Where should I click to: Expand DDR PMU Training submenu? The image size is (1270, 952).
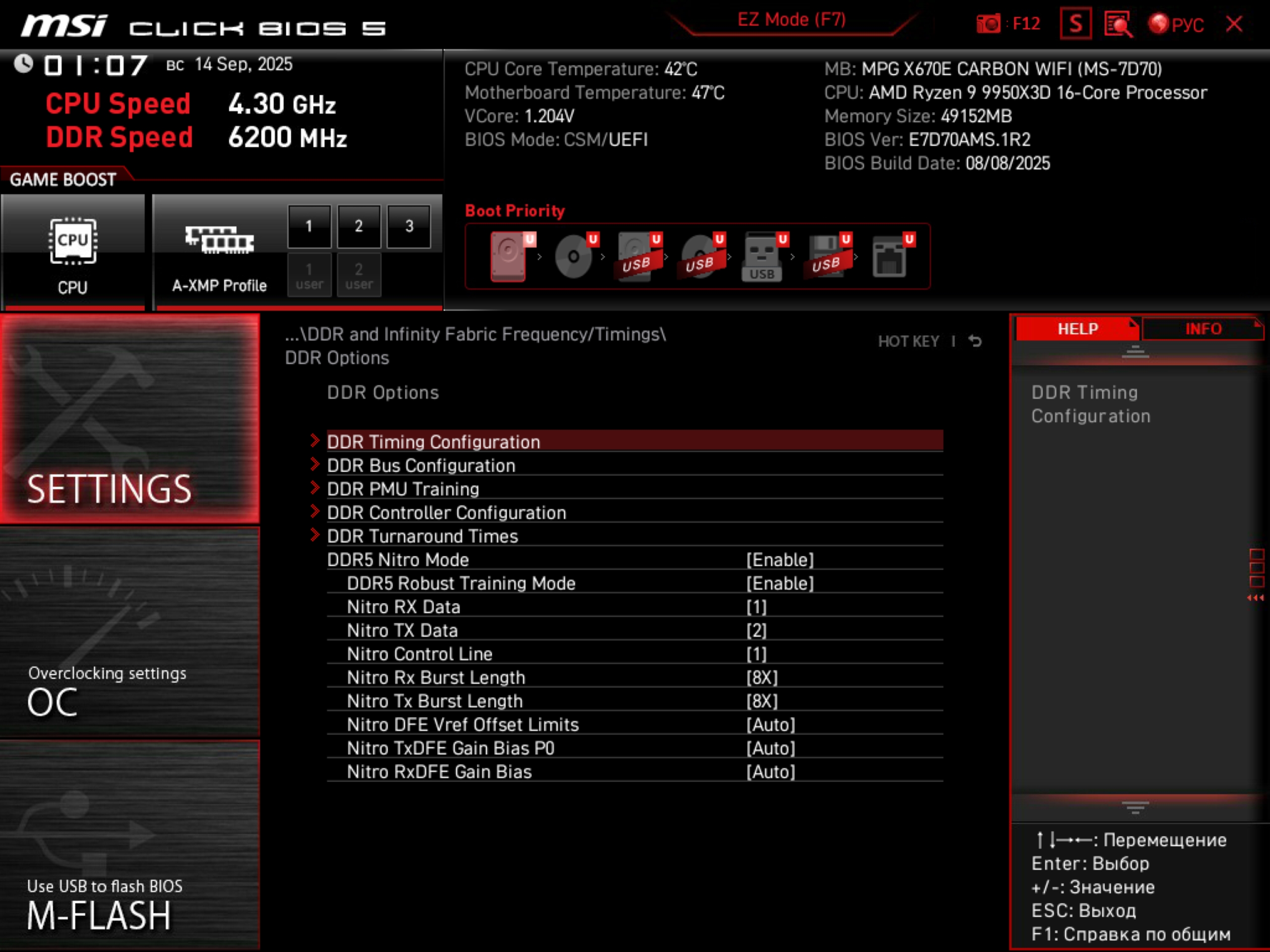coord(402,489)
